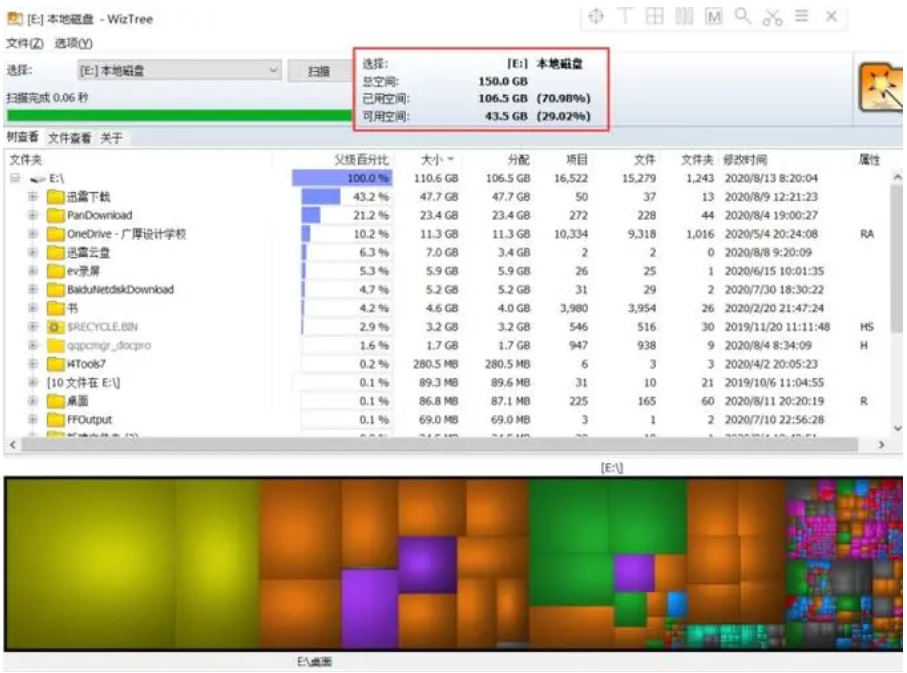Click the ev录屏 folder icon
The image size is (907, 673).
tap(56, 271)
